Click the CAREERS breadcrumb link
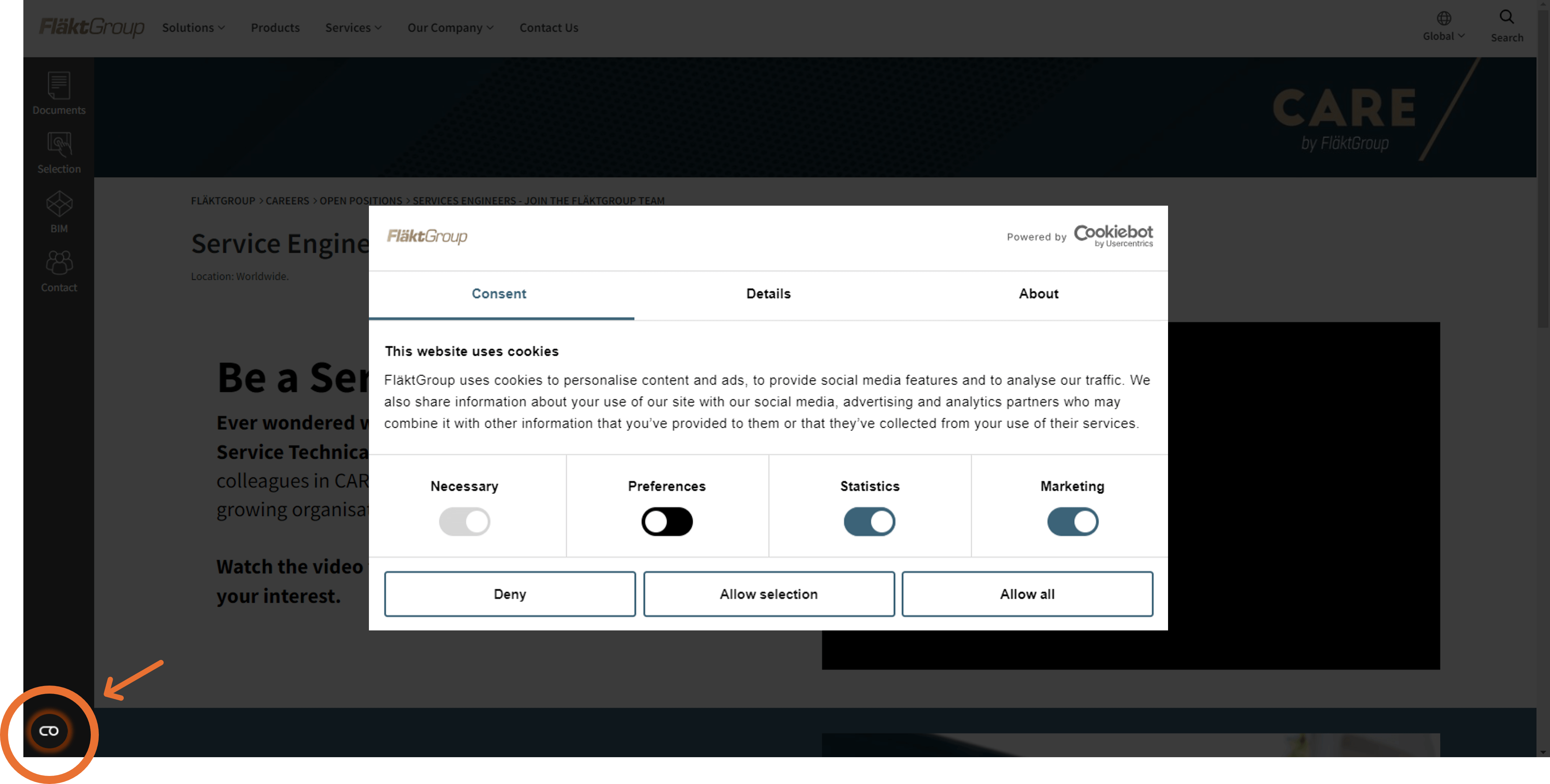The width and height of the screenshot is (1550, 784). tap(287, 201)
